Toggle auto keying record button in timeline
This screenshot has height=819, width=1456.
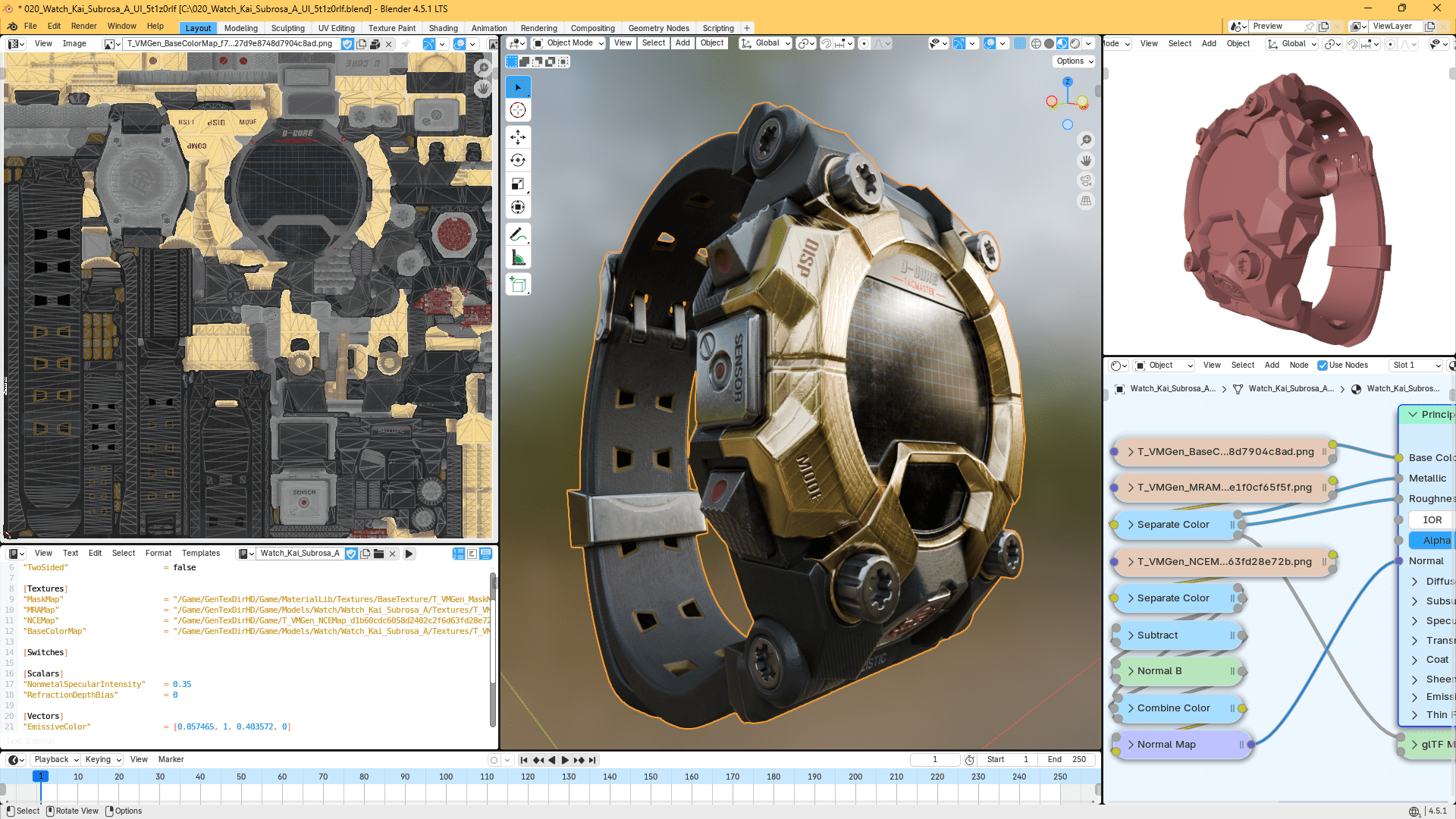[494, 760]
